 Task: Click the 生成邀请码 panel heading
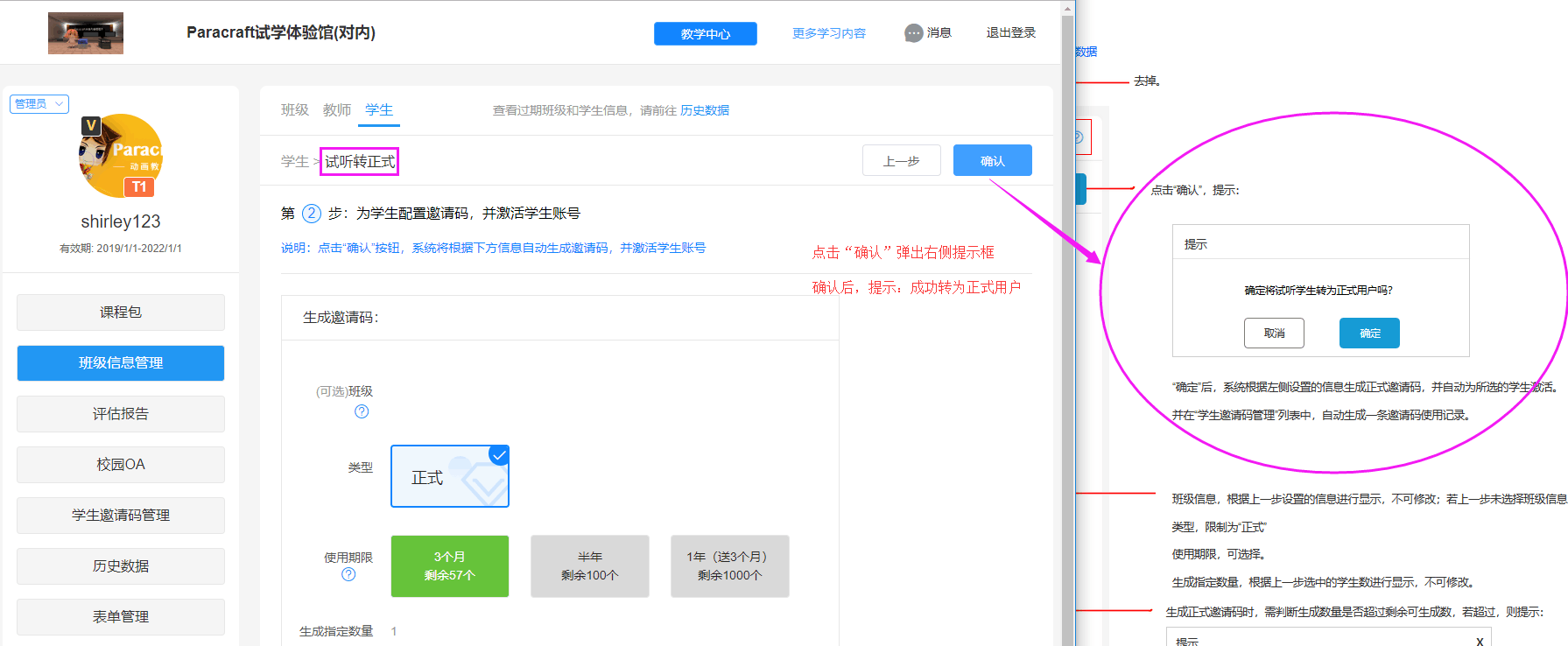(x=341, y=318)
